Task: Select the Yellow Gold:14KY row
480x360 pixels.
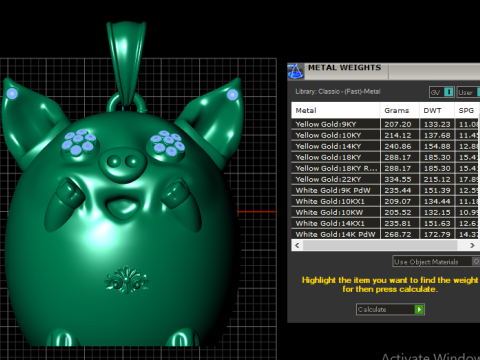Action: (x=385, y=146)
